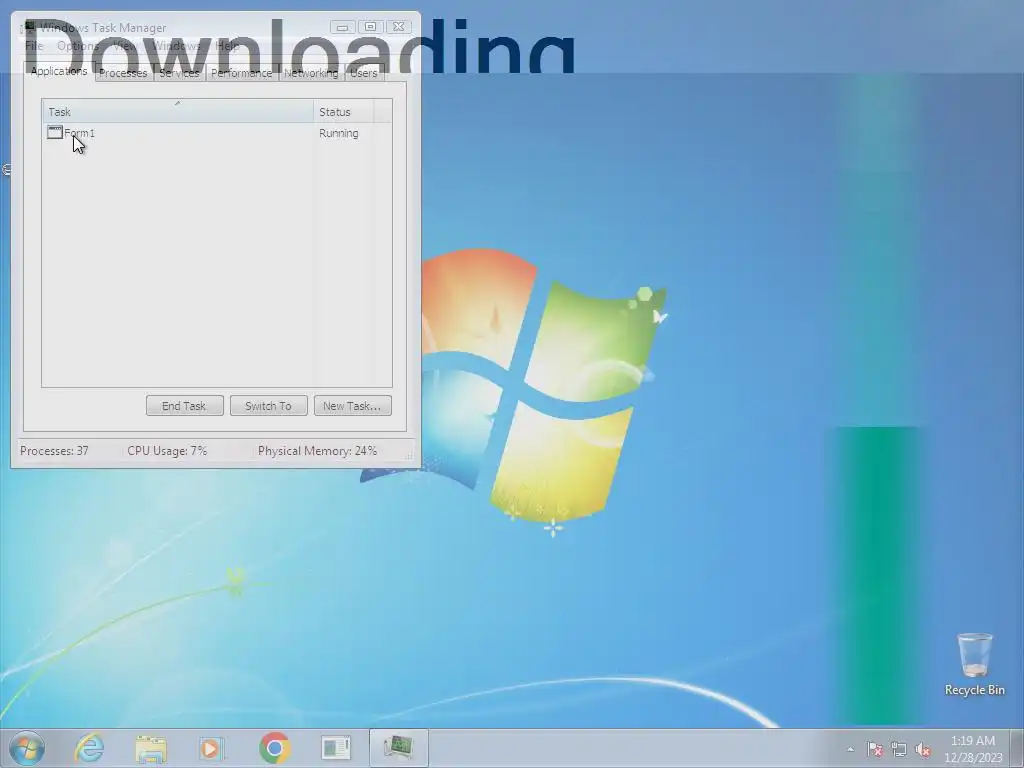Open the muted volume tray icon
Viewport: 1024px width, 768px height.
(x=923, y=750)
